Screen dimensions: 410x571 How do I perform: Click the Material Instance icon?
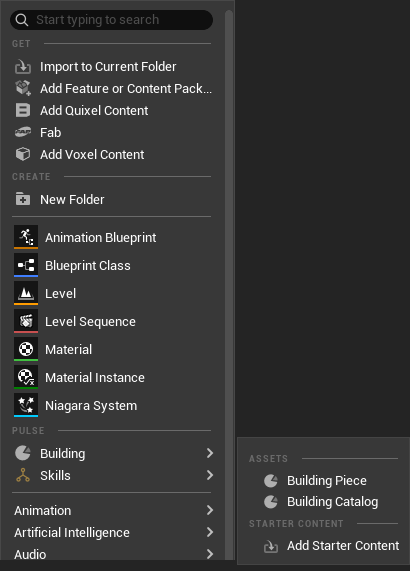pyautogui.click(x=26, y=377)
